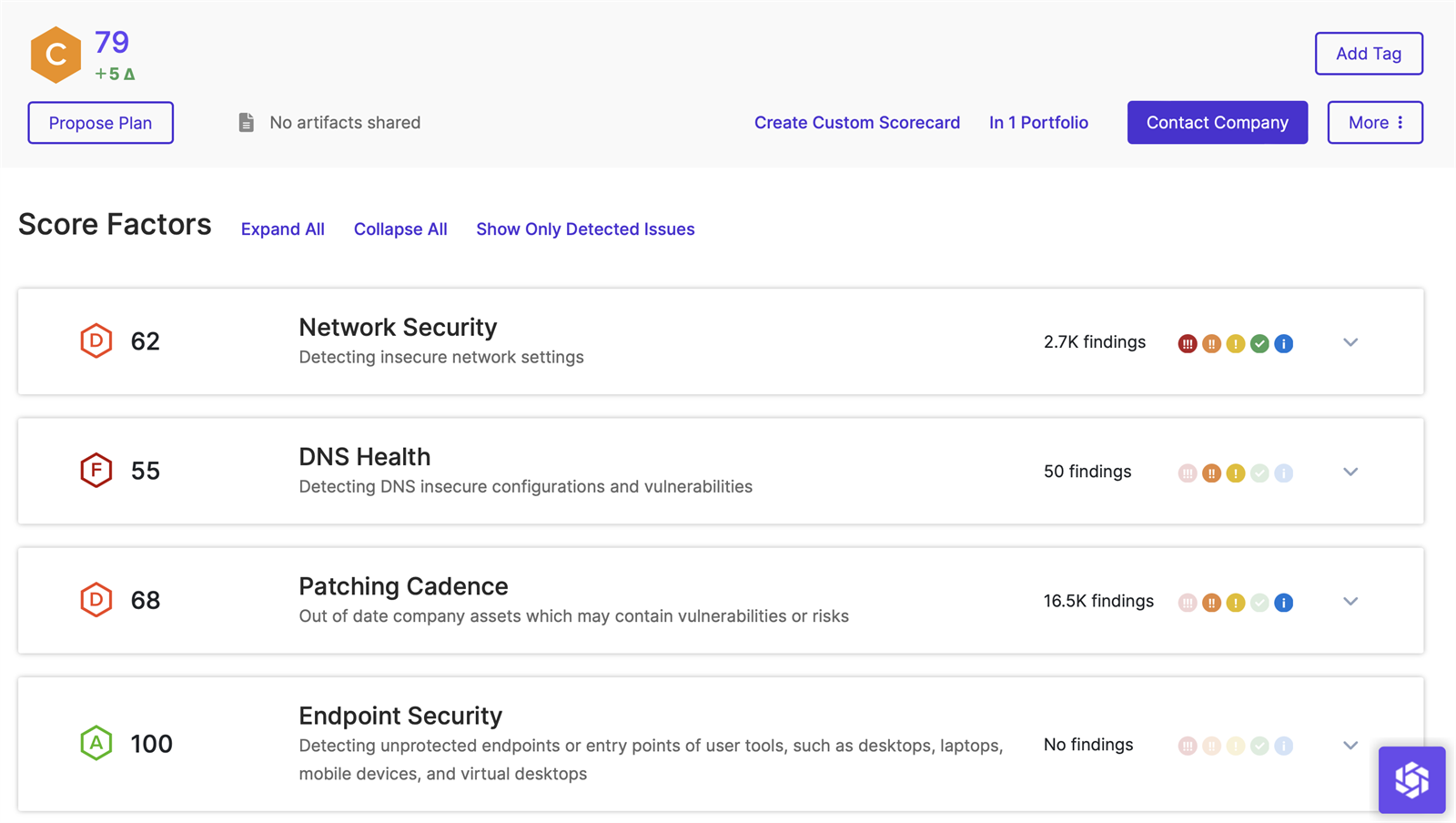The image size is (1456, 823).
Task: Click the faded green check icon in DNS Health
Action: point(1259,472)
